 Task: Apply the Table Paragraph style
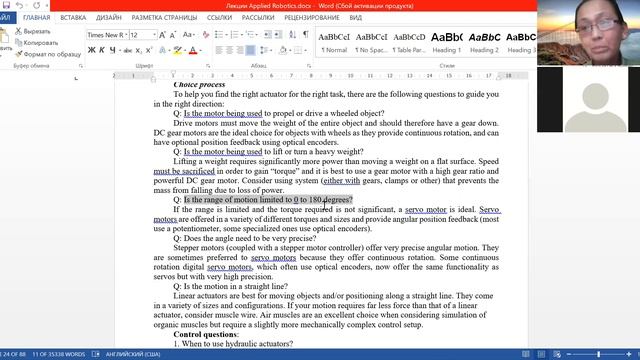point(409,42)
